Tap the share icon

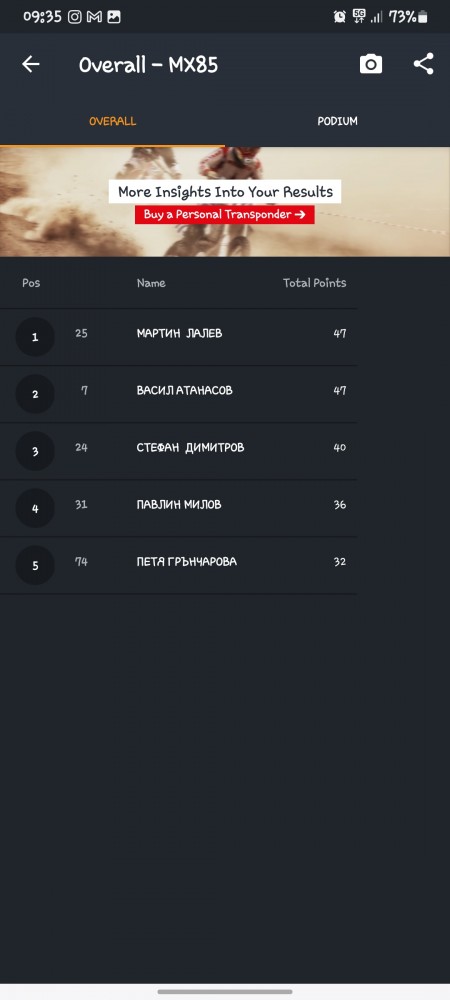pos(423,64)
